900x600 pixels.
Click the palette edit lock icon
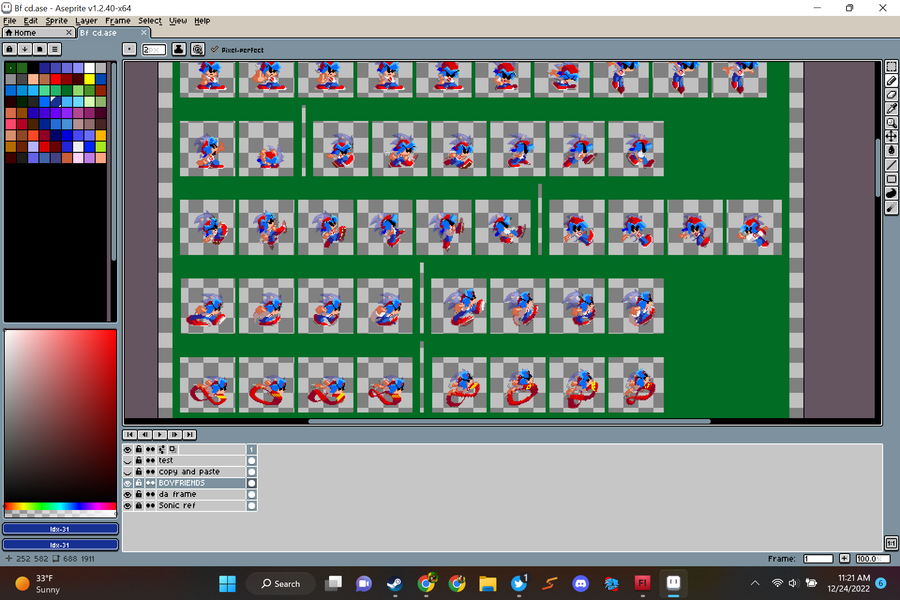[10, 49]
